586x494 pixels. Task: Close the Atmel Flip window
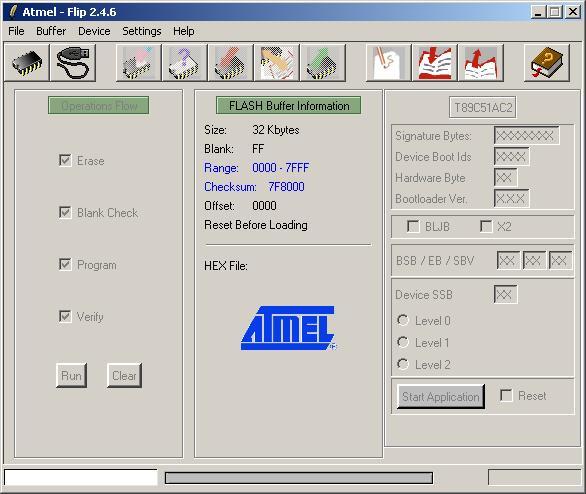coord(573,12)
